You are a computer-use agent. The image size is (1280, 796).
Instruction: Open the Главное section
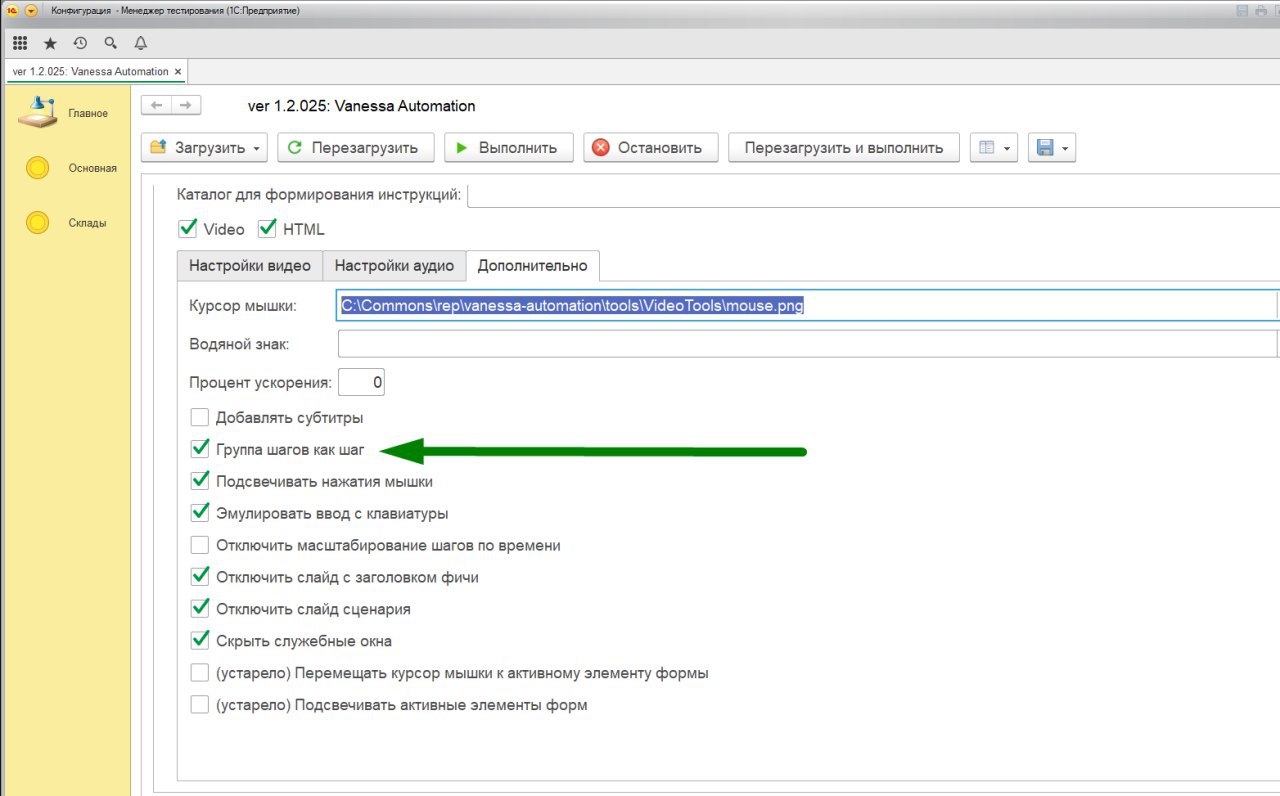coord(65,112)
